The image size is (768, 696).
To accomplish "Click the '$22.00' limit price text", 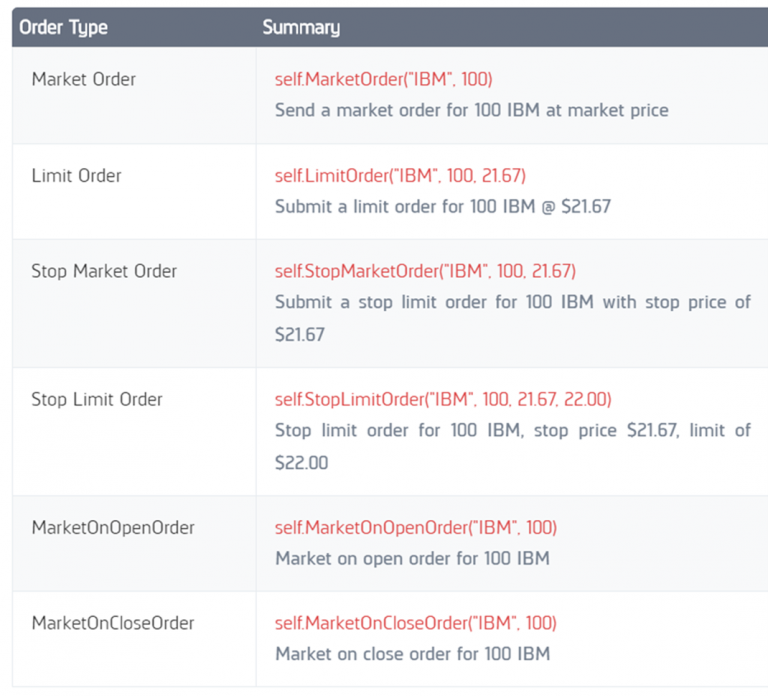I will [301, 463].
